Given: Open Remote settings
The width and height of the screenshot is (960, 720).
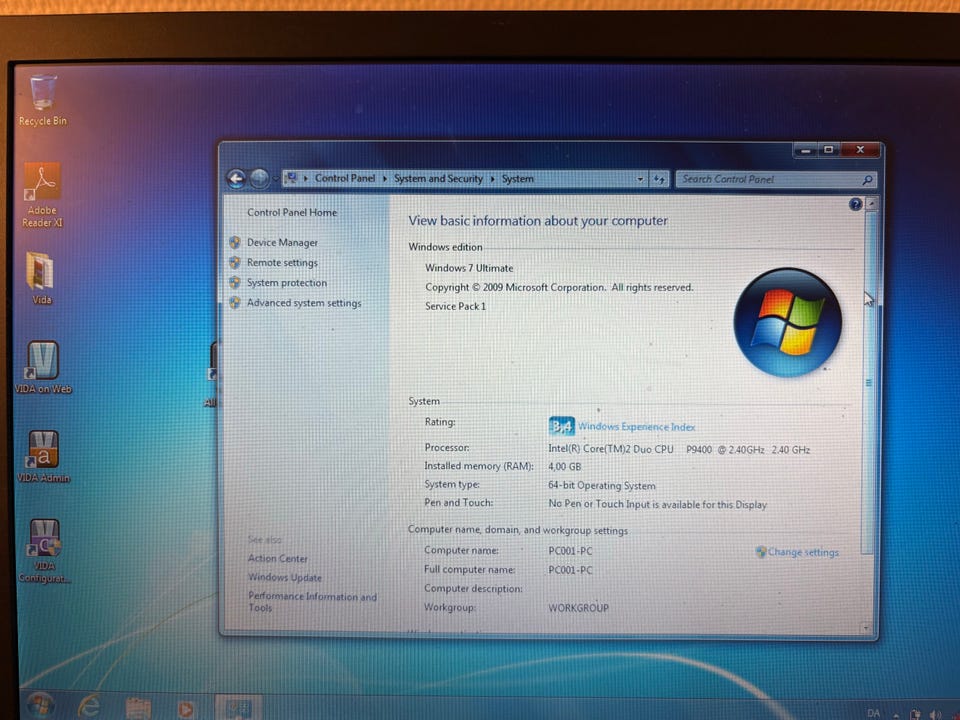Looking at the screenshot, I should 282,263.
